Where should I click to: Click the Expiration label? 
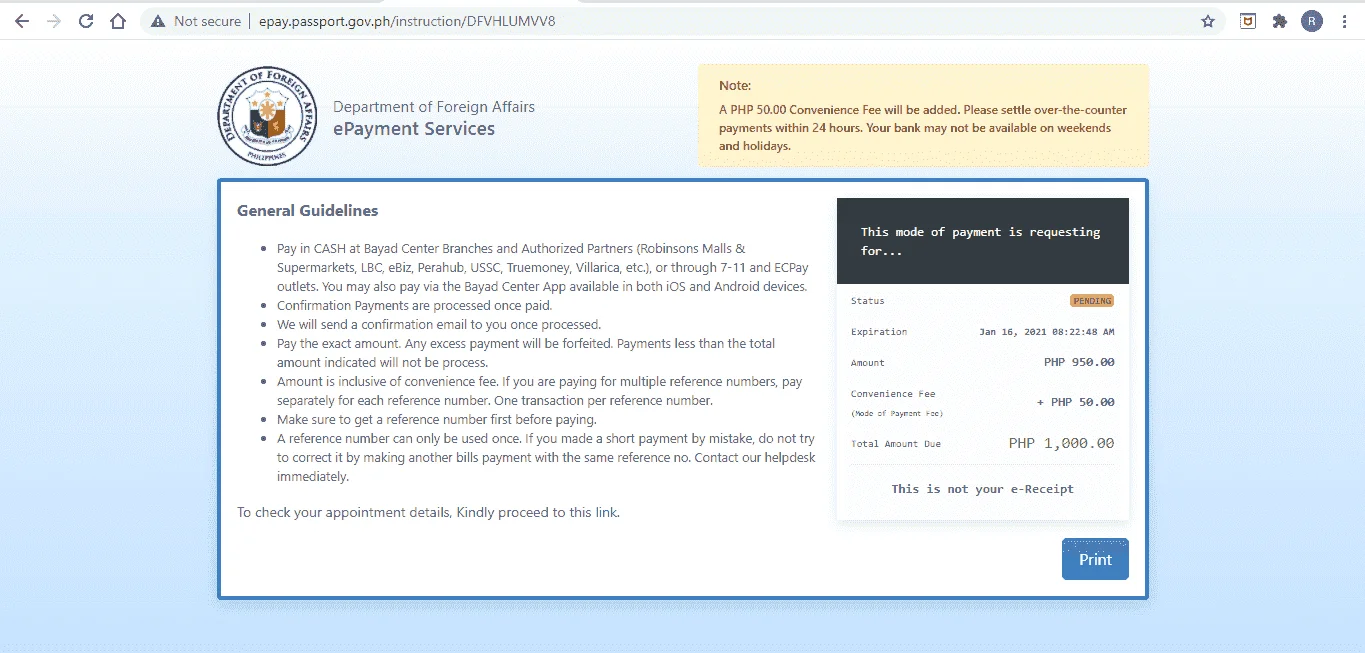coord(879,332)
